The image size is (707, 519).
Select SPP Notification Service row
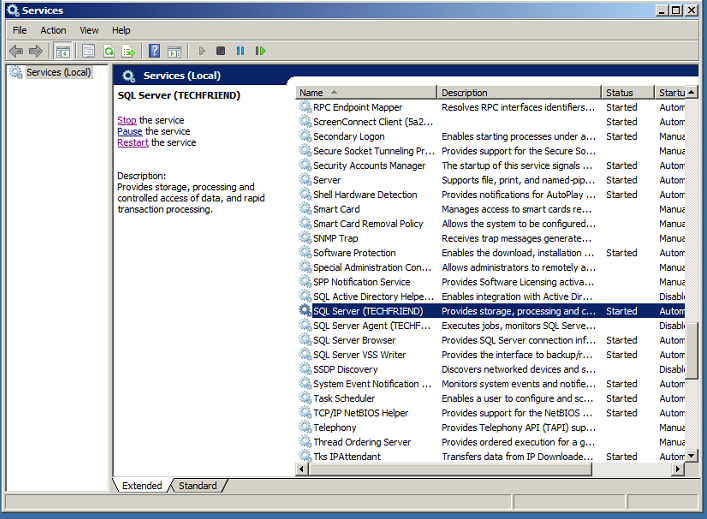click(491, 281)
